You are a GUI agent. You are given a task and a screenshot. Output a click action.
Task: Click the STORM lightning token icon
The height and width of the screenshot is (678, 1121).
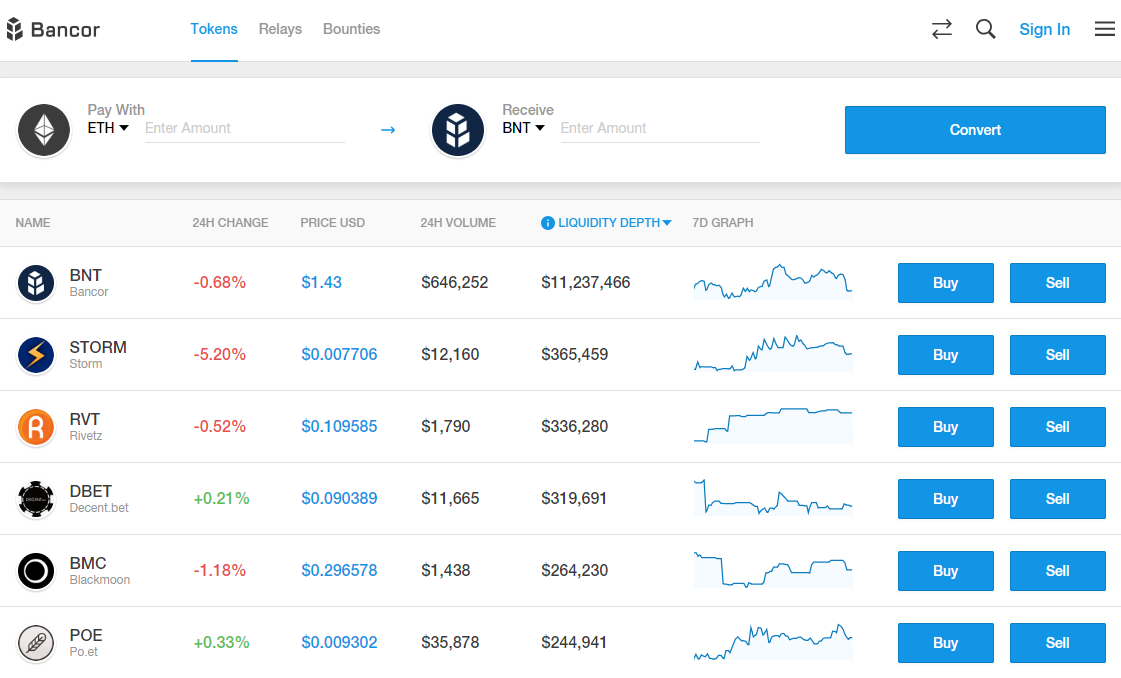(x=36, y=355)
